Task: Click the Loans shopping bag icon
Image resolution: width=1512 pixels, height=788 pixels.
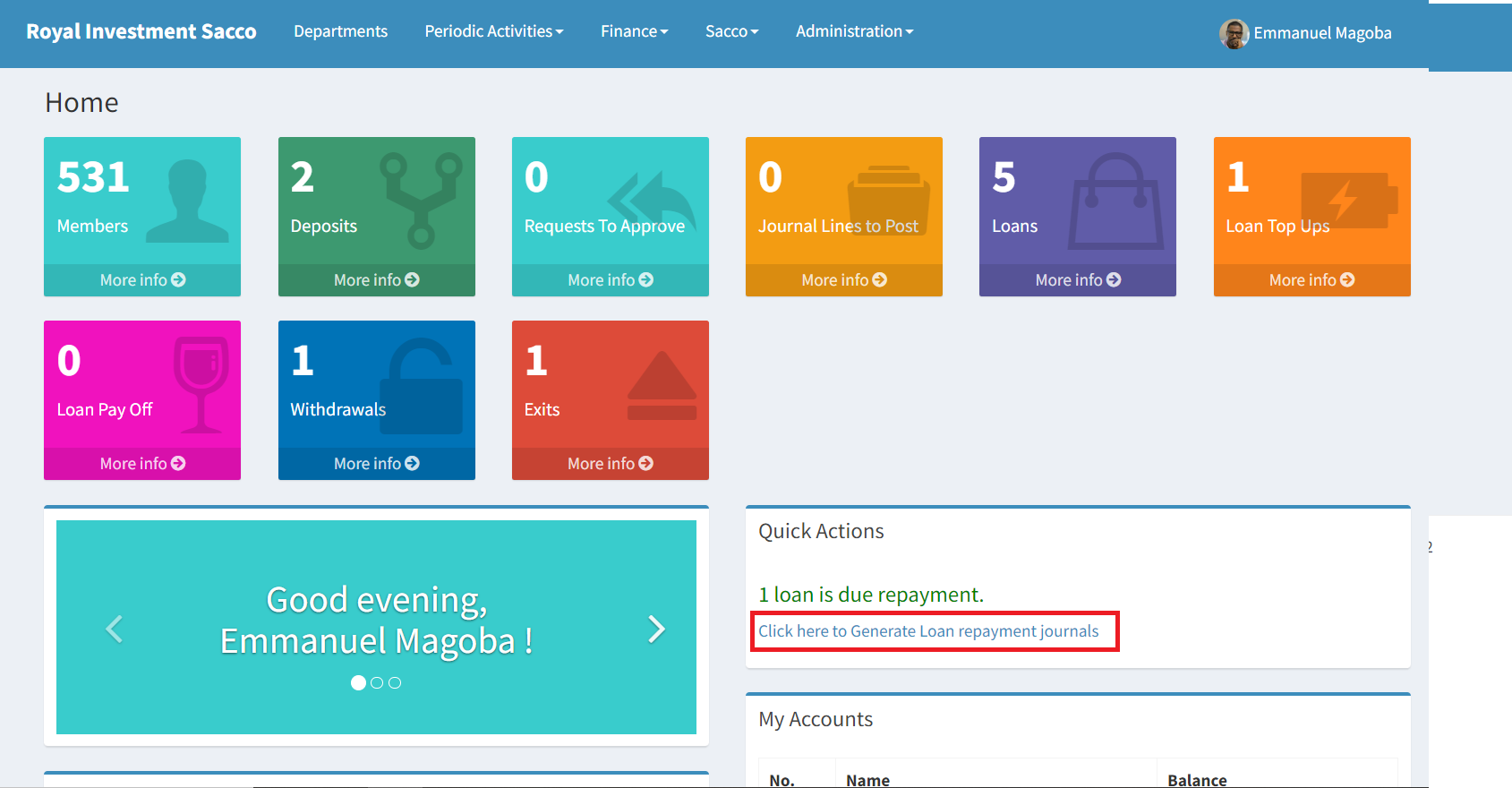Action: pos(1115,201)
